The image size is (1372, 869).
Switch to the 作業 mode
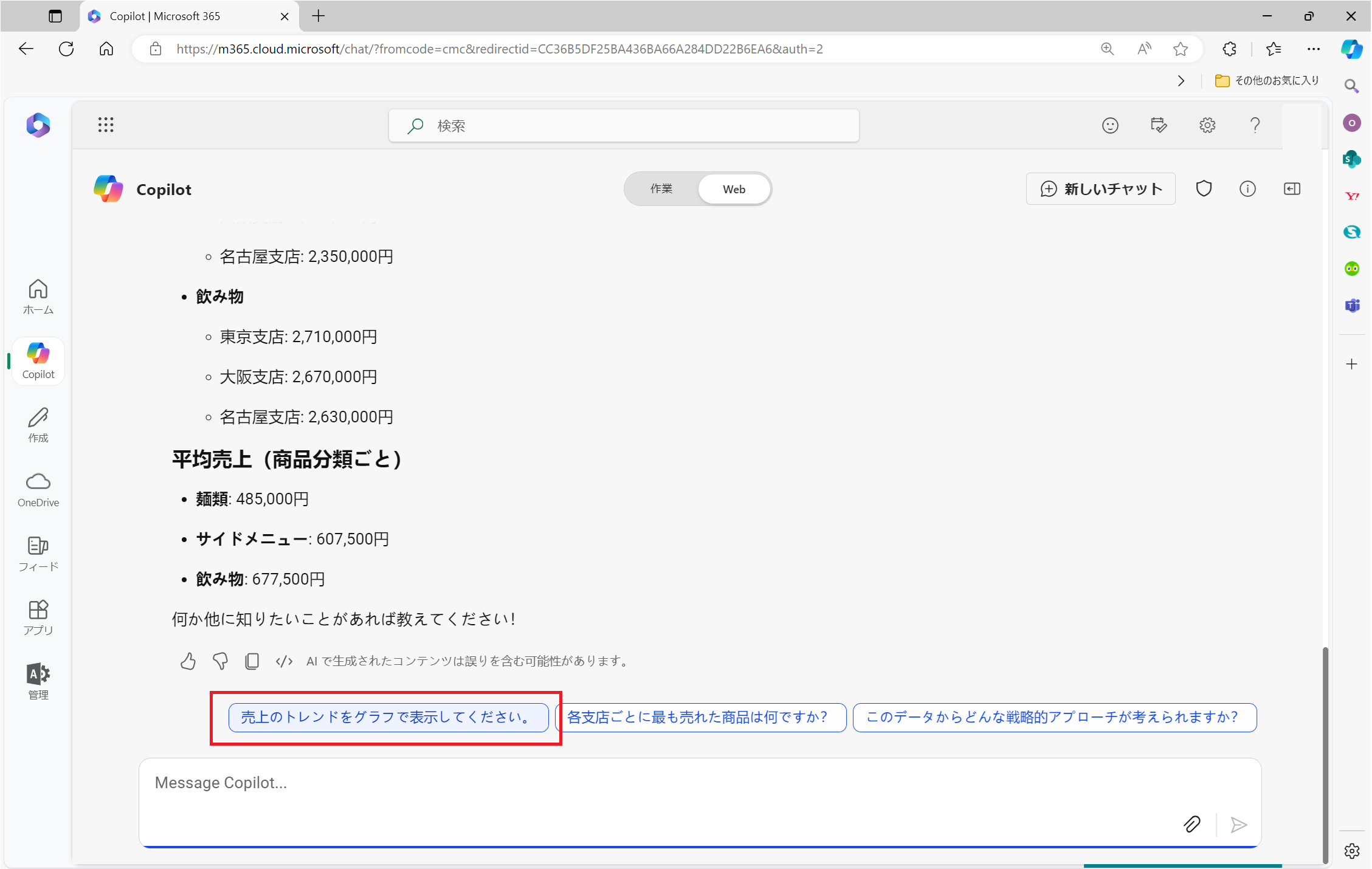[x=661, y=189]
